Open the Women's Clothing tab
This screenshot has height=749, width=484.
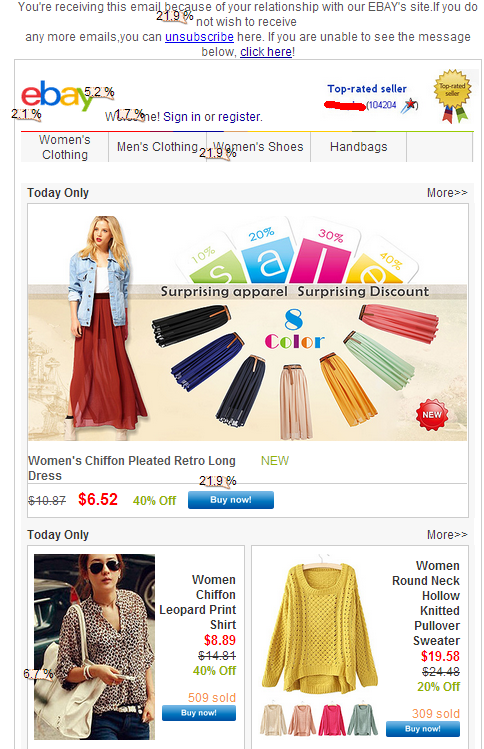click(65, 147)
